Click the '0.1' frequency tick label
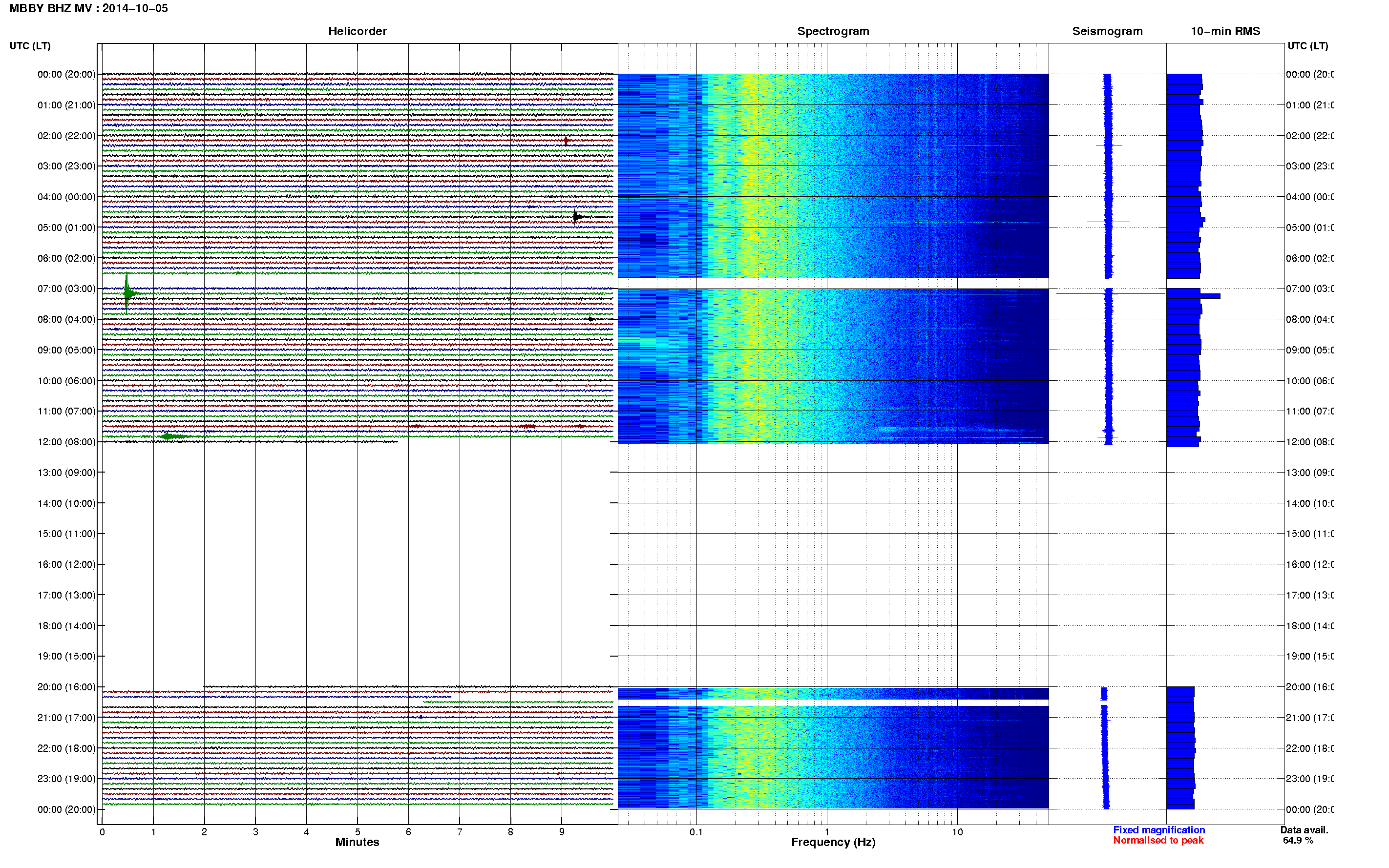The width and height of the screenshot is (1389, 868). pyautogui.click(x=696, y=832)
